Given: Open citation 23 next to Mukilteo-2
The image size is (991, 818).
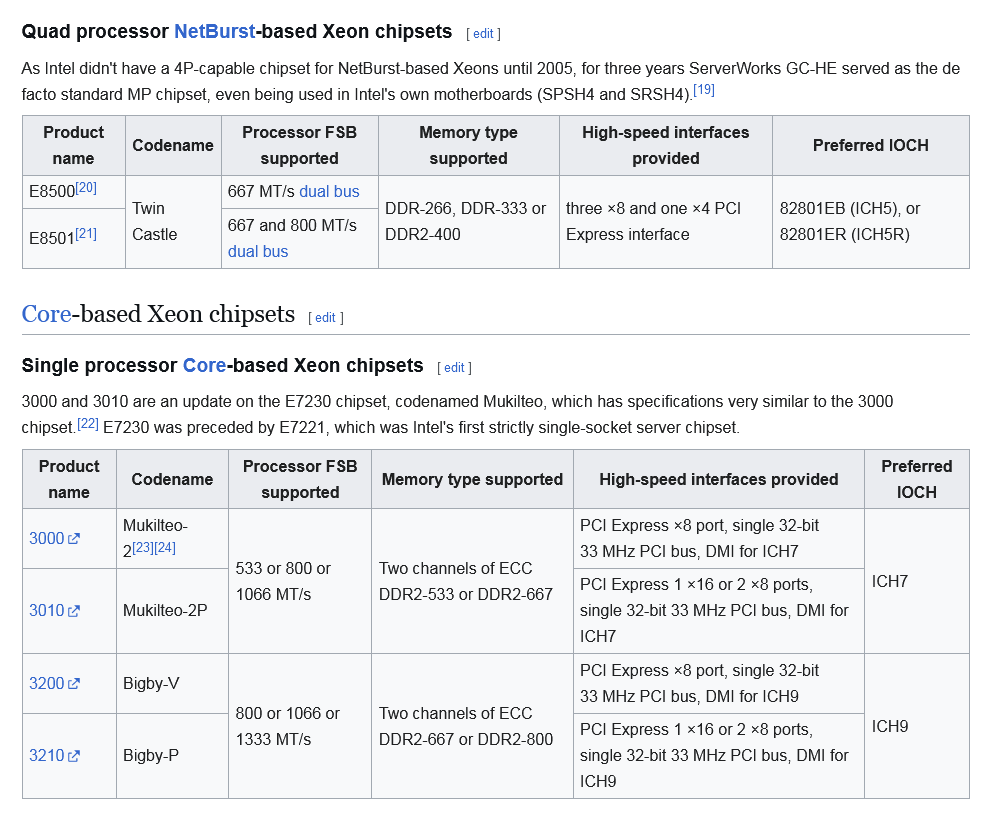Looking at the screenshot, I should (143, 547).
